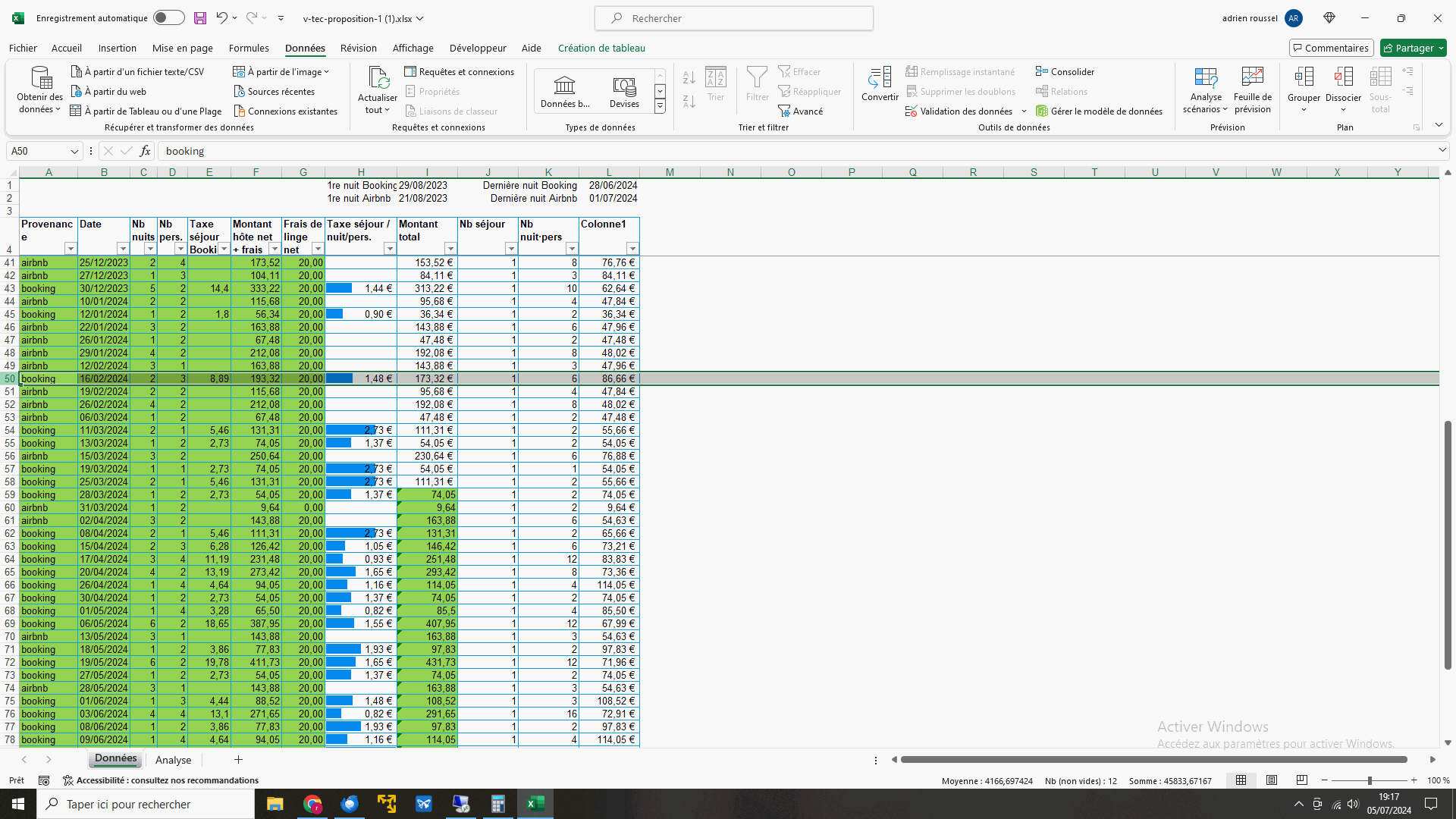Expand the Obtenir des données menu

pyautogui.click(x=40, y=89)
